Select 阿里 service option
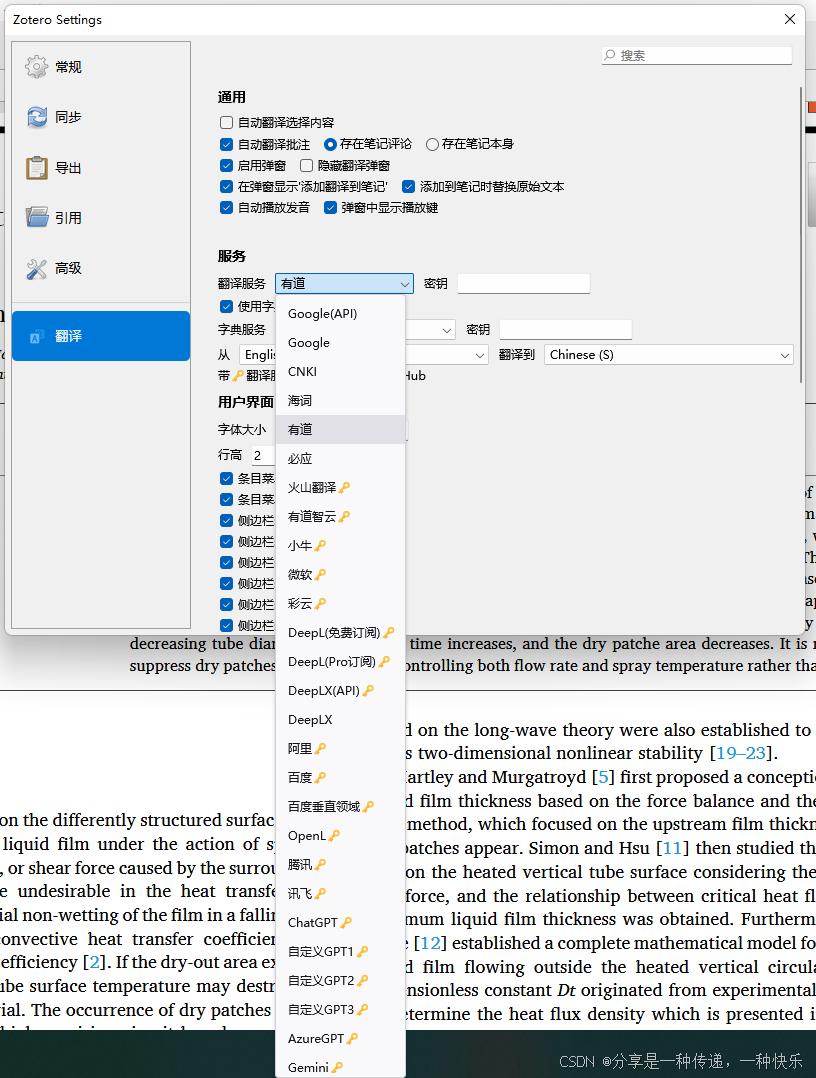 coord(340,749)
